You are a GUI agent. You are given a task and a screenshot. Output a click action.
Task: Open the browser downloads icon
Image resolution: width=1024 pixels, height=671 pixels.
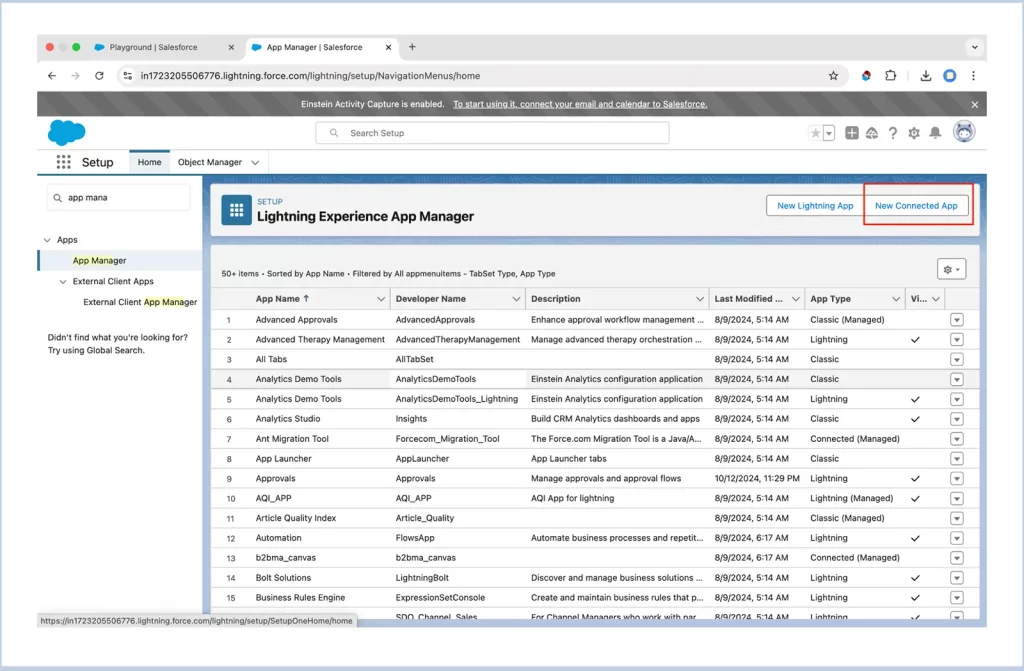coord(925,76)
